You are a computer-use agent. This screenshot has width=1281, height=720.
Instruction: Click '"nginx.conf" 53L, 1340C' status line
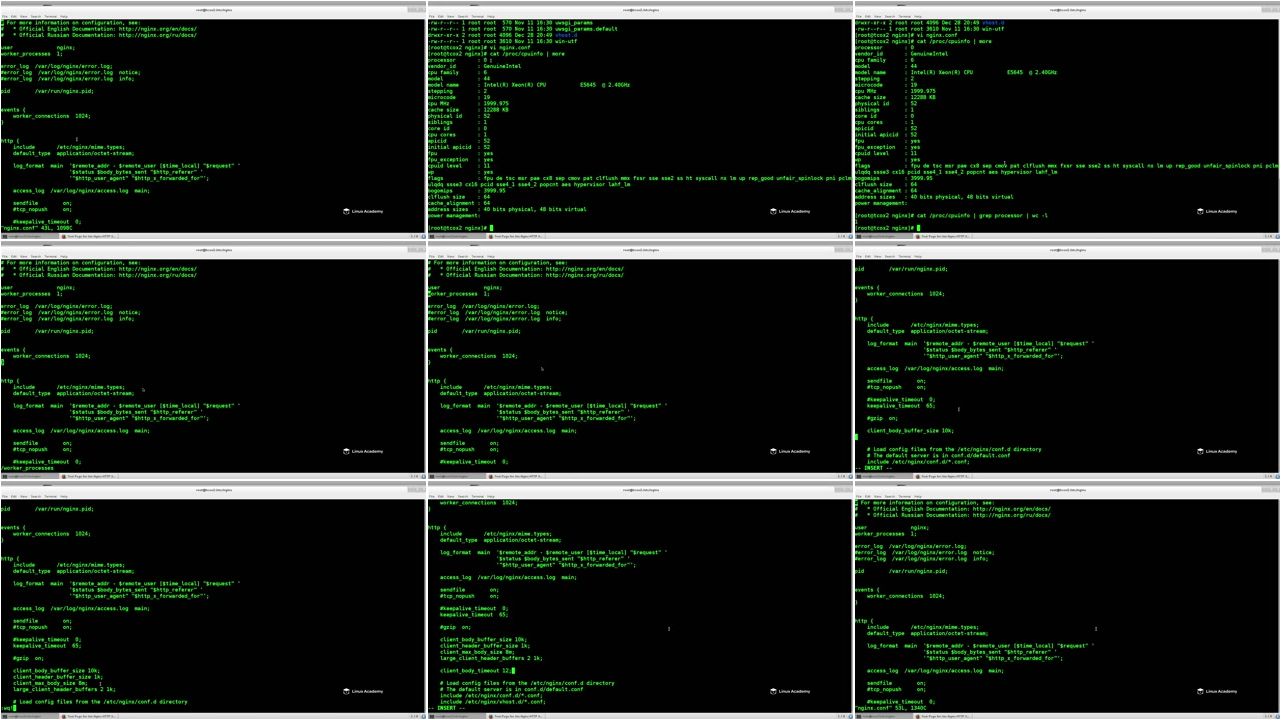(x=891, y=708)
